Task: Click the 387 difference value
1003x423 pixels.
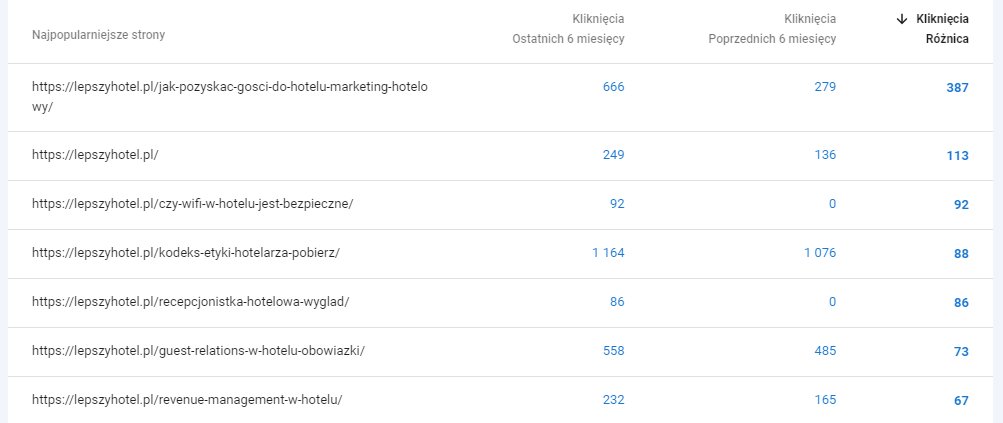Action: (x=957, y=88)
